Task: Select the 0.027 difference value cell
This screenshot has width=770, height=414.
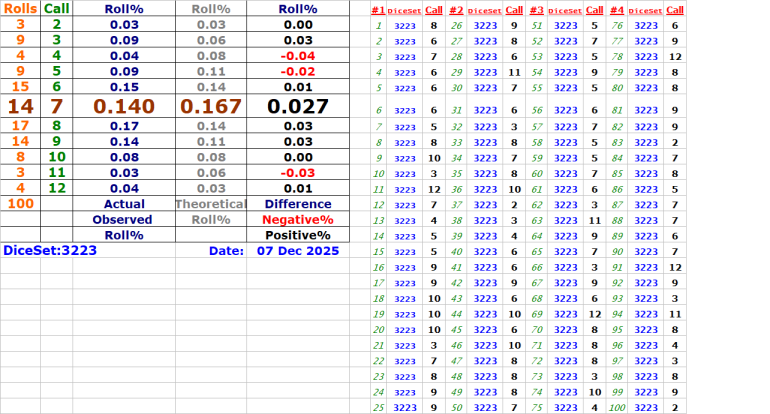Action: click(x=297, y=106)
